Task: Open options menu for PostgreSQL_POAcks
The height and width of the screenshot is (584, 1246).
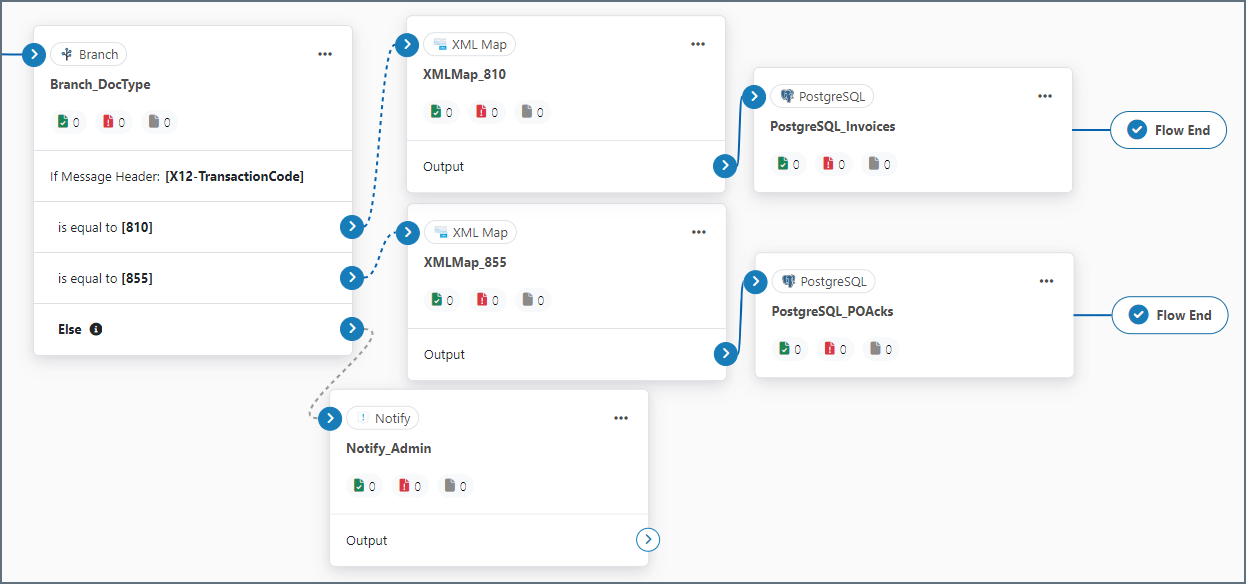Action: pyautogui.click(x=1046, y=281)
